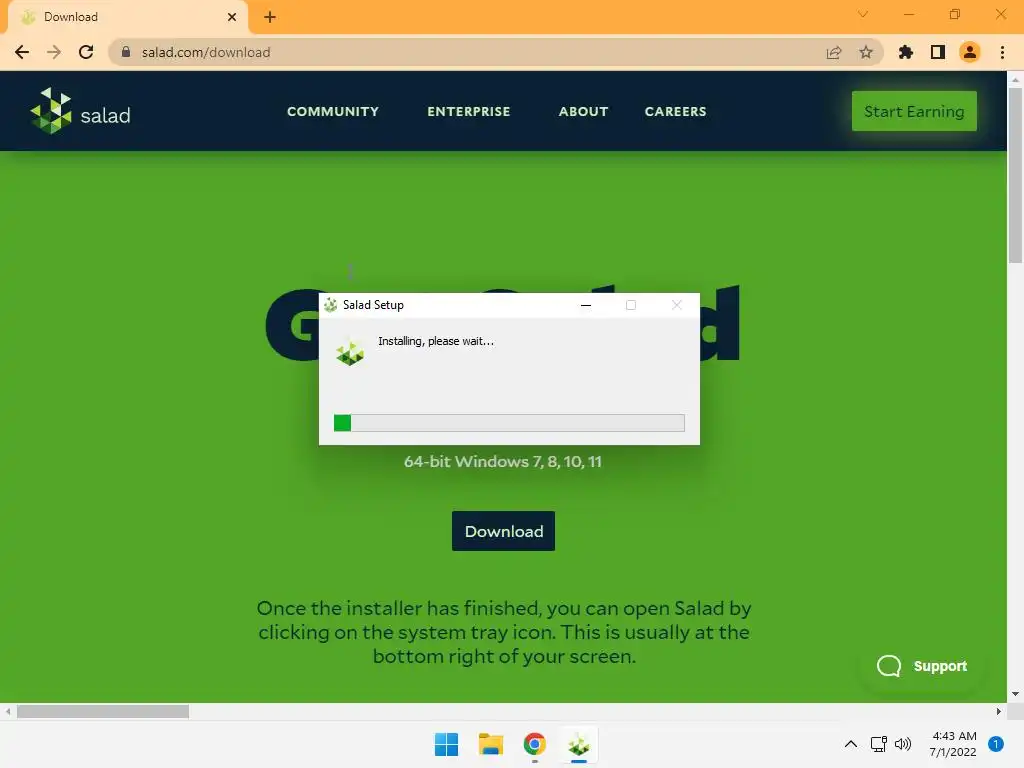Open the network status tray icon

879,744
